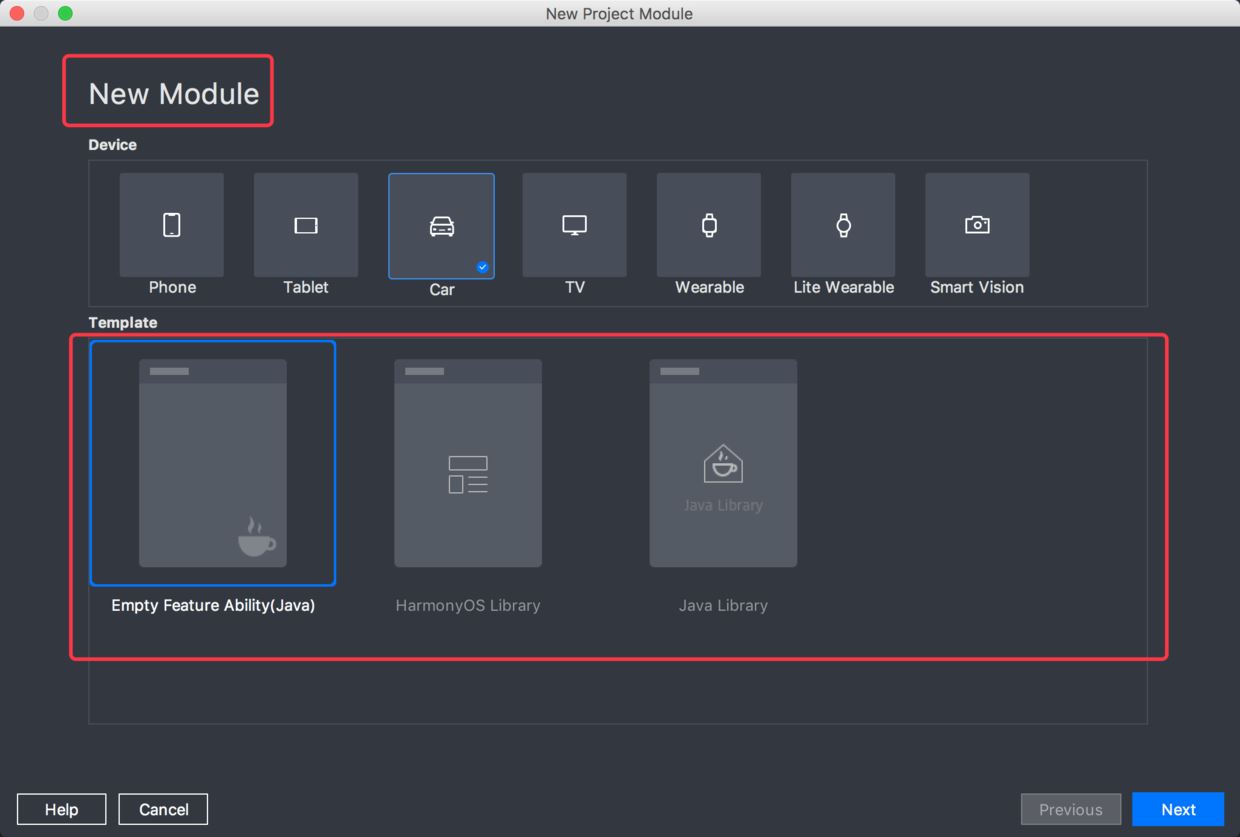The height and width of the screenshot is (837, 1240).
Task: Click the "Car" label text
Action: click(x=441, y=289)
